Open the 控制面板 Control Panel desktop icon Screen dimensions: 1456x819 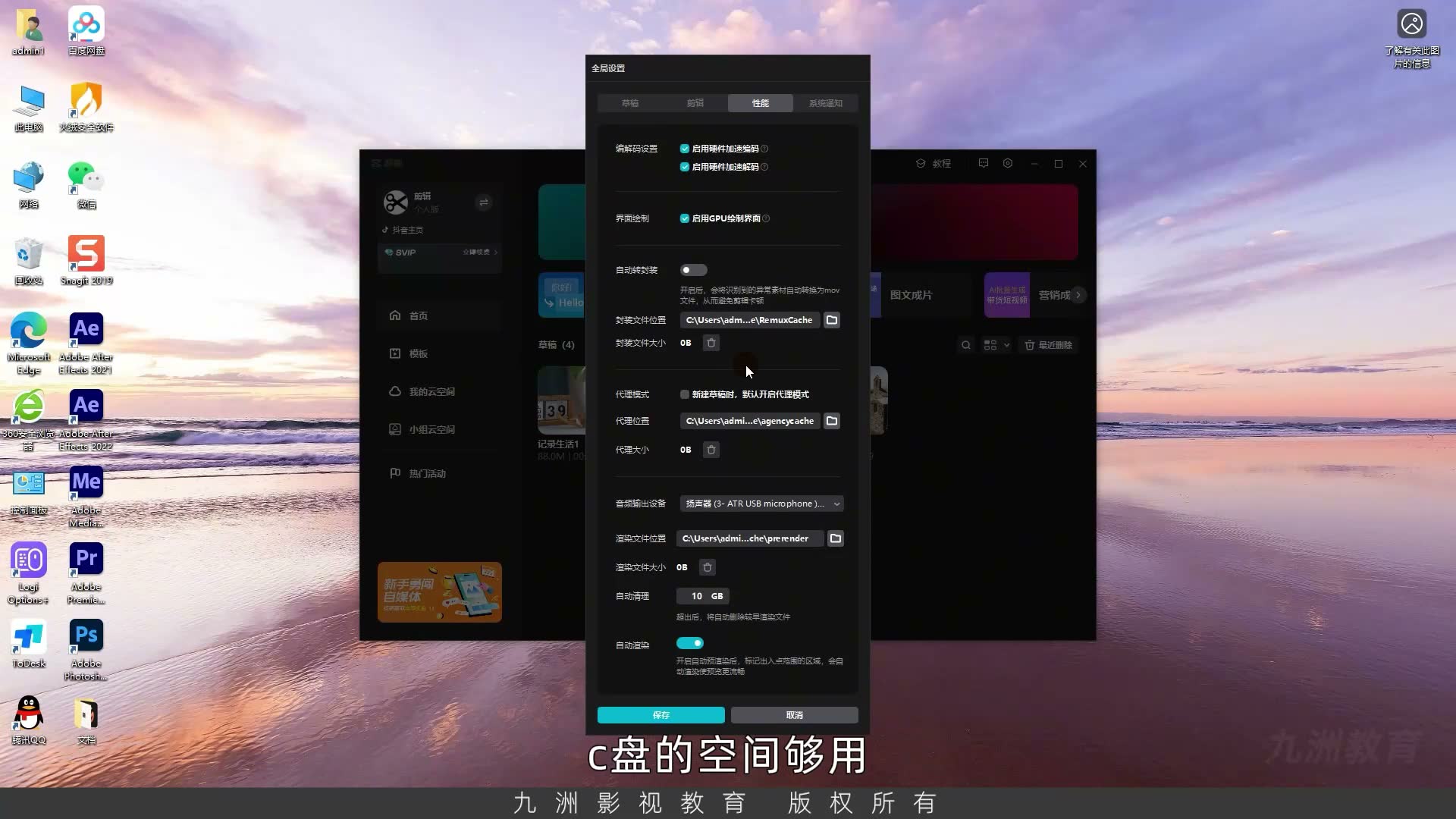coord(29,491)
